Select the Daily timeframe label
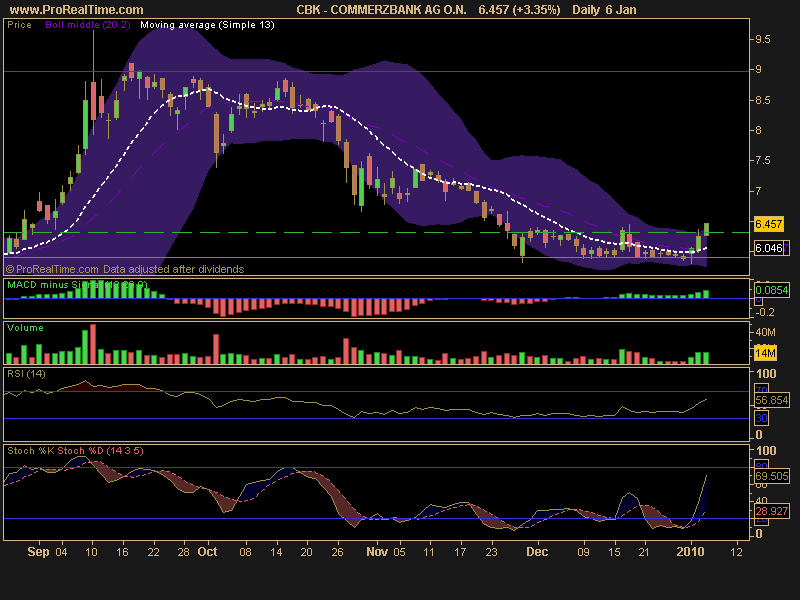 [593, 9]
